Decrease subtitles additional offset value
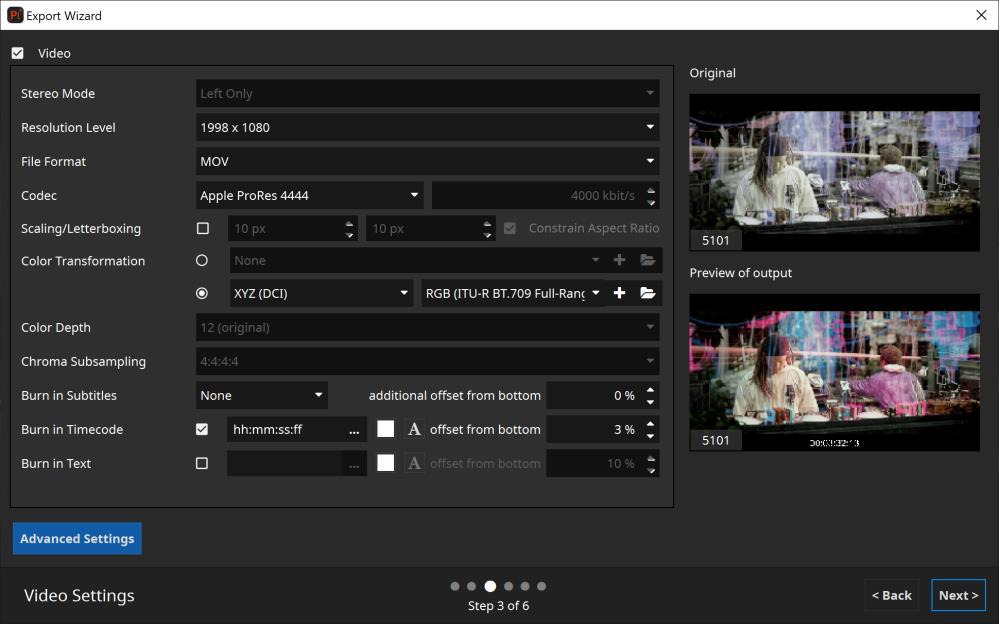 651,401
